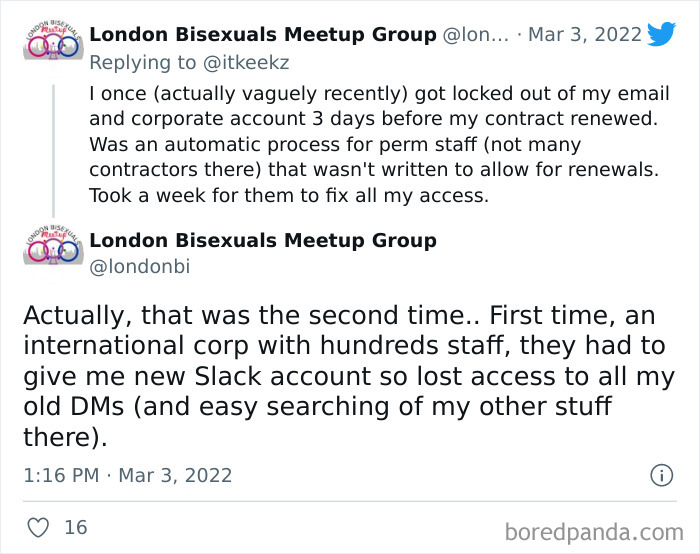This screenshot has height=554, width=700.
Task: Click the @londonbi handle
Action: [139, 266]
